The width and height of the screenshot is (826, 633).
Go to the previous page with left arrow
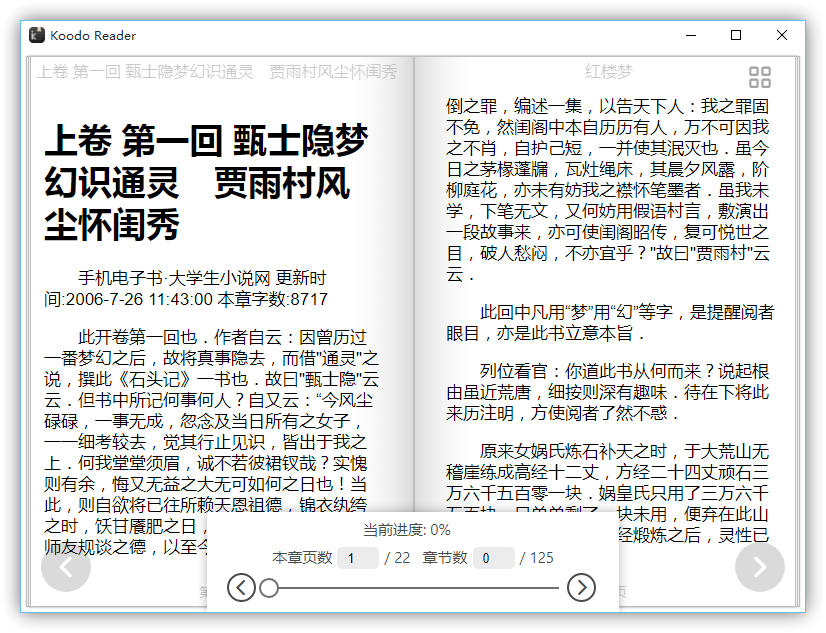(x=66, y=567)
